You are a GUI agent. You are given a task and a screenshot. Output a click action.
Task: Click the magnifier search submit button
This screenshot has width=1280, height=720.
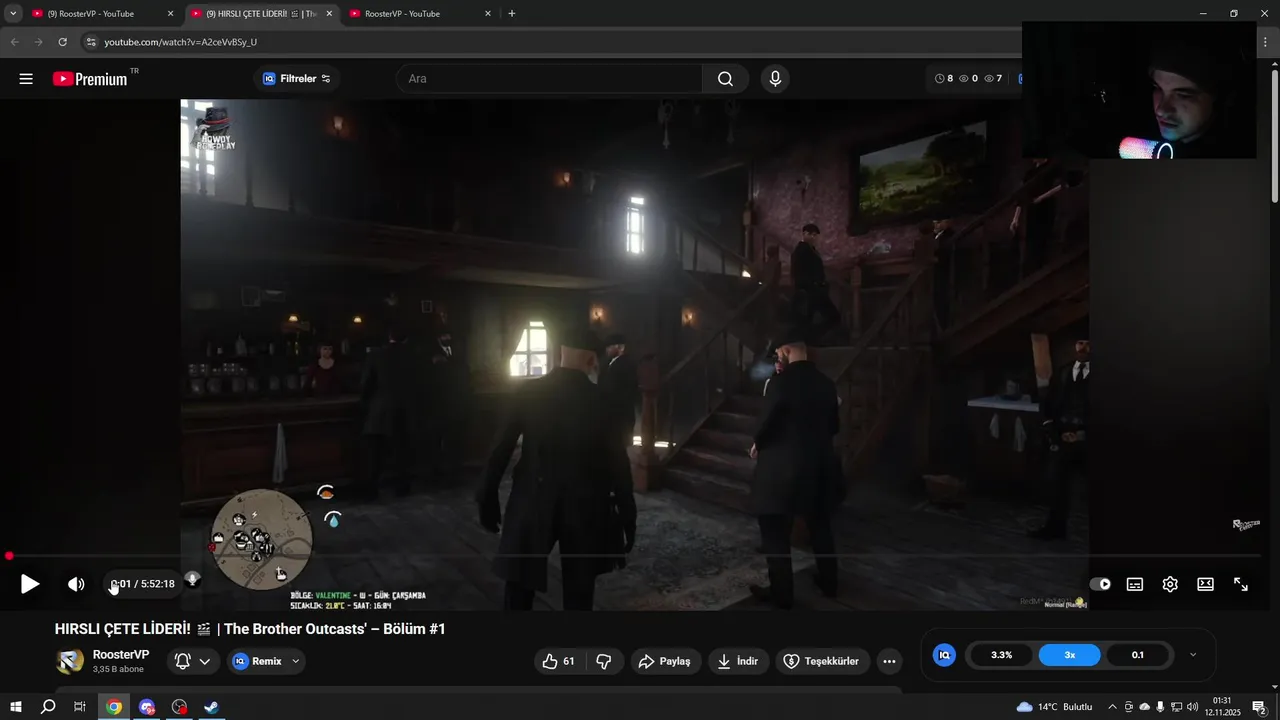click(725, 79)
